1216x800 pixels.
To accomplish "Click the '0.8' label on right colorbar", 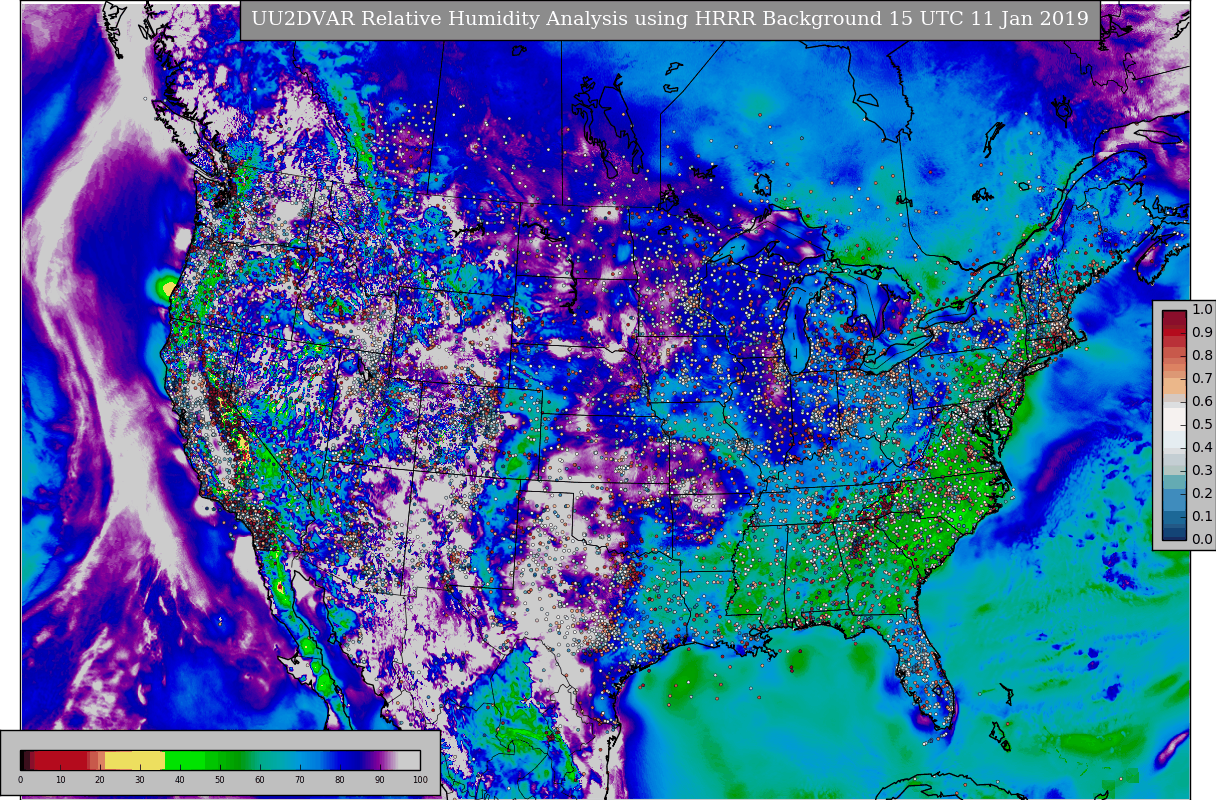I will click(x=1202, y=355).
